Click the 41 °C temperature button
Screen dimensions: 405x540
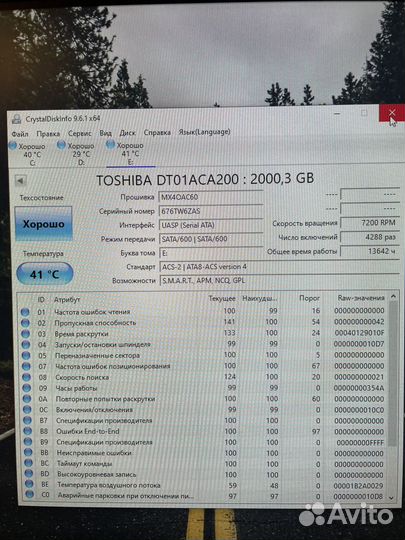[x=45, y=274]
